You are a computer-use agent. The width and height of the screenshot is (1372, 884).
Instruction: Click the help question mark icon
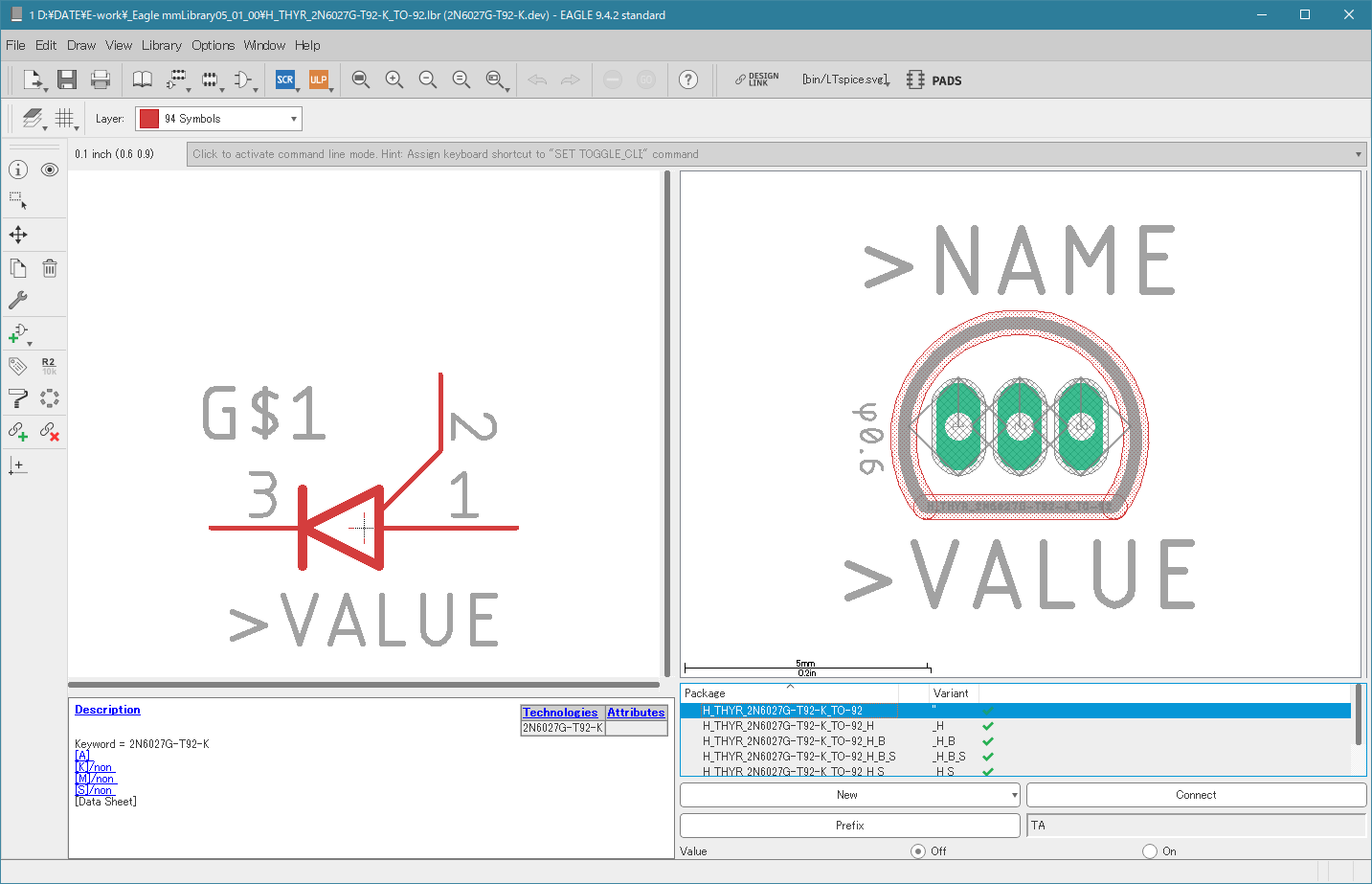(x=688, y=79)
